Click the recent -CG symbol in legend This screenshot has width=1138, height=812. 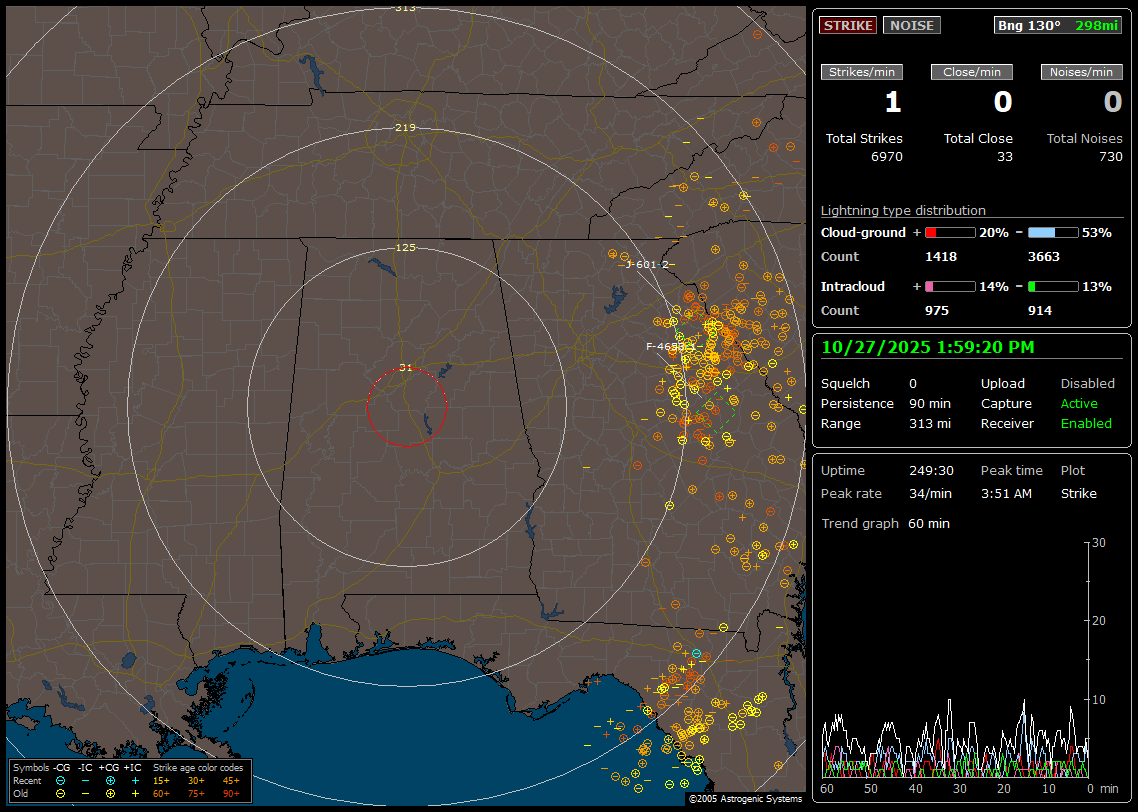click(61, 780)
